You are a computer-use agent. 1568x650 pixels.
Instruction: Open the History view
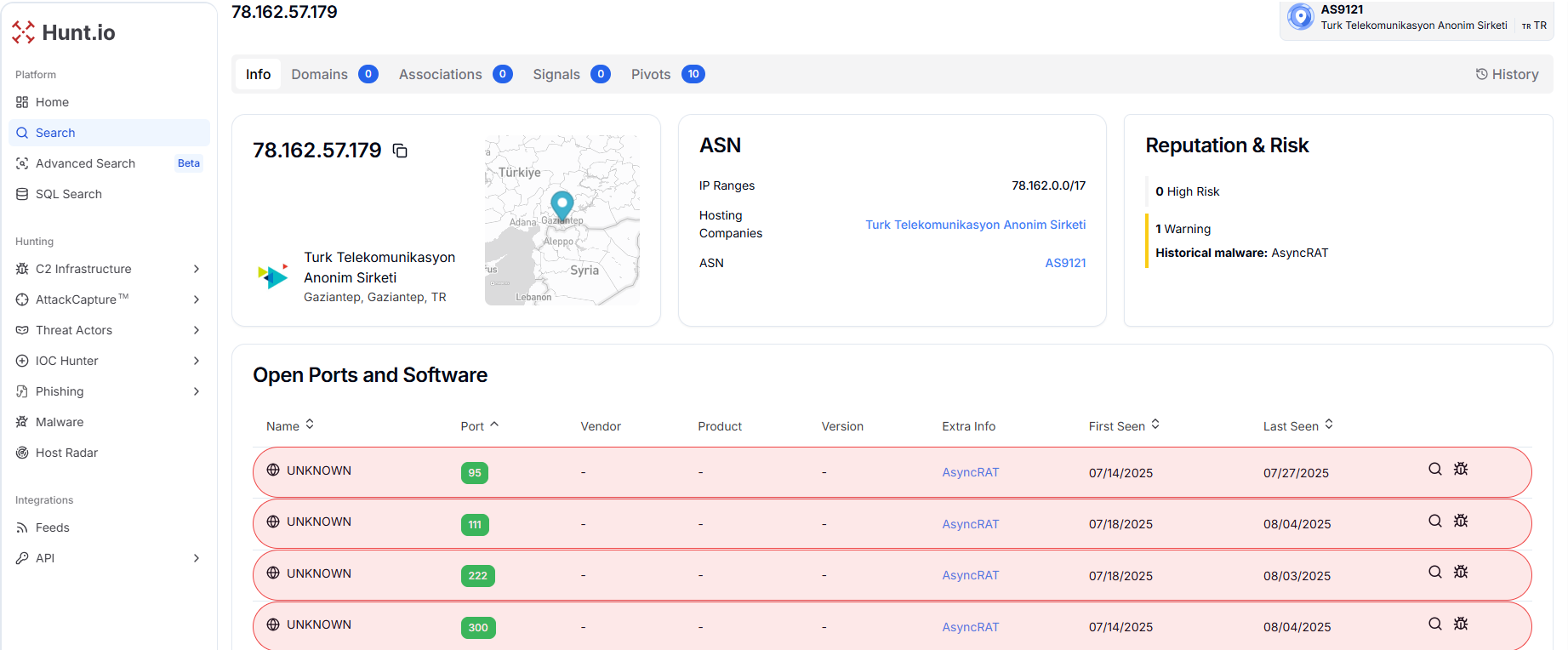point(1507,74)
